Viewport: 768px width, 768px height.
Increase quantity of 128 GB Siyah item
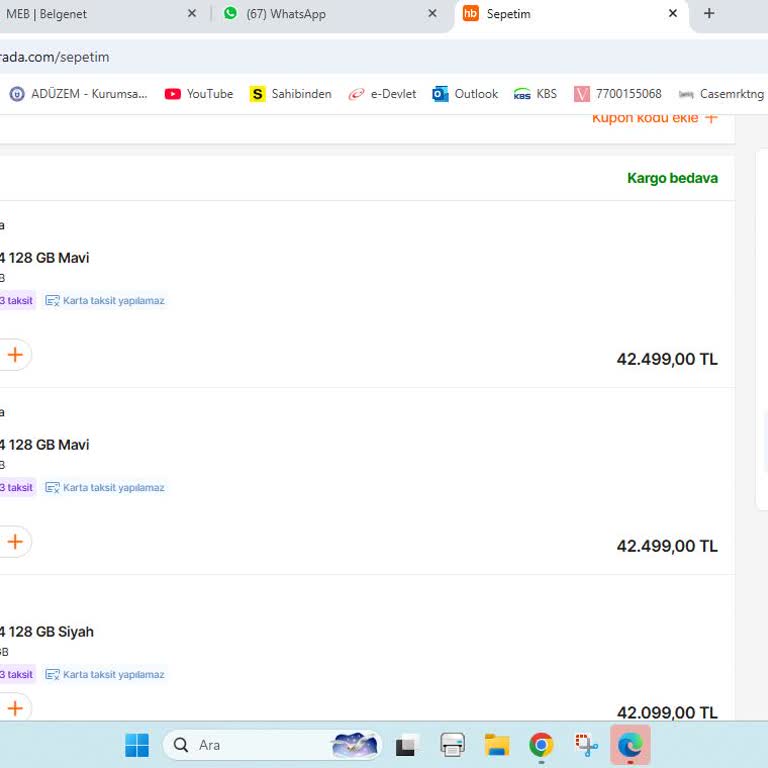(15, 708)
